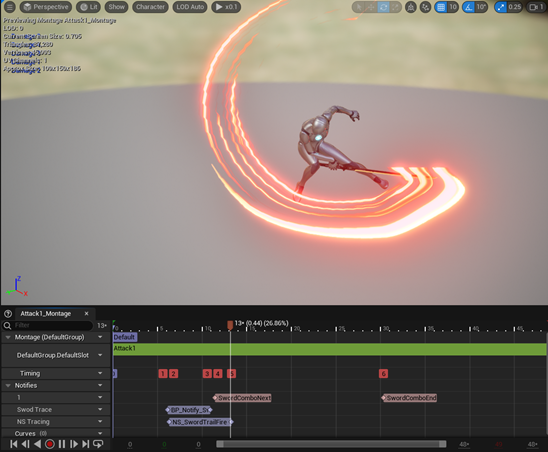Select the scale transform tool
This screenshot has height=452, width=548.
point(395,7)
